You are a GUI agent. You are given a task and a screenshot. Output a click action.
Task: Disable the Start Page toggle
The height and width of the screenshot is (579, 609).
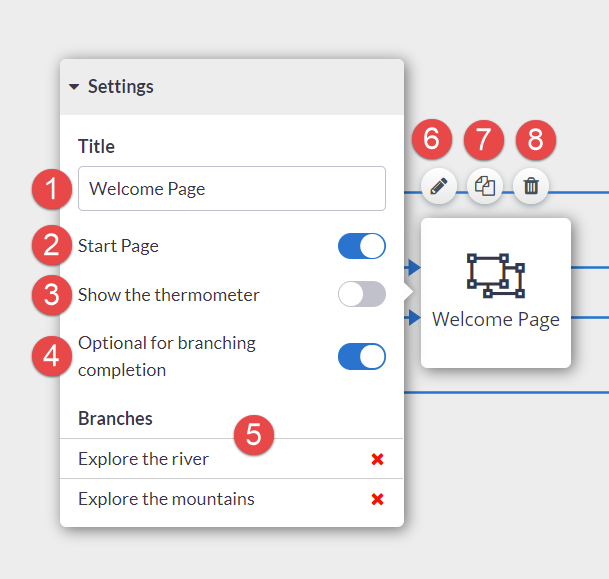[362, 246]
